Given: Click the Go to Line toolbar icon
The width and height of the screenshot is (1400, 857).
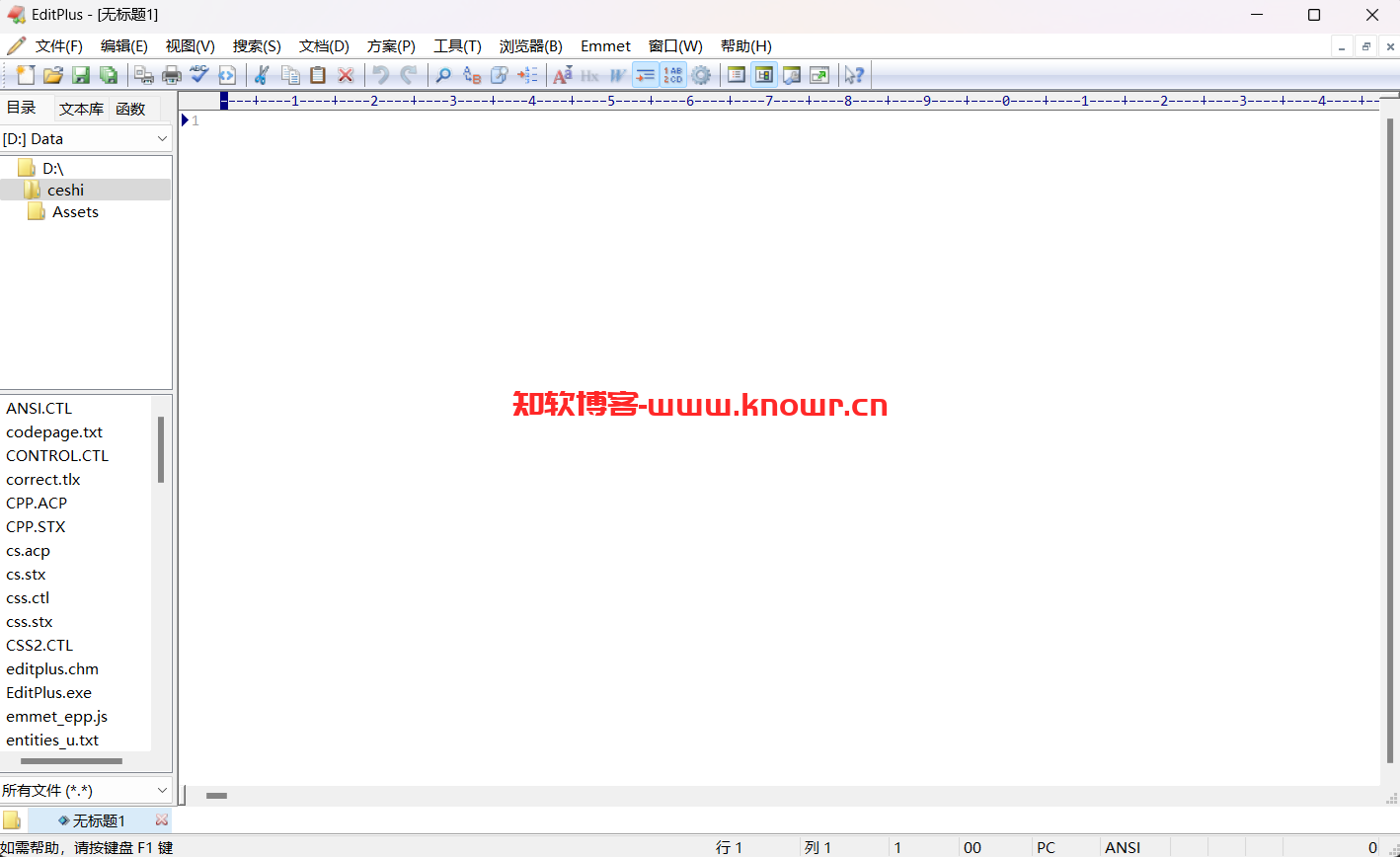Looking at the screenshot, I should (527, 75).
